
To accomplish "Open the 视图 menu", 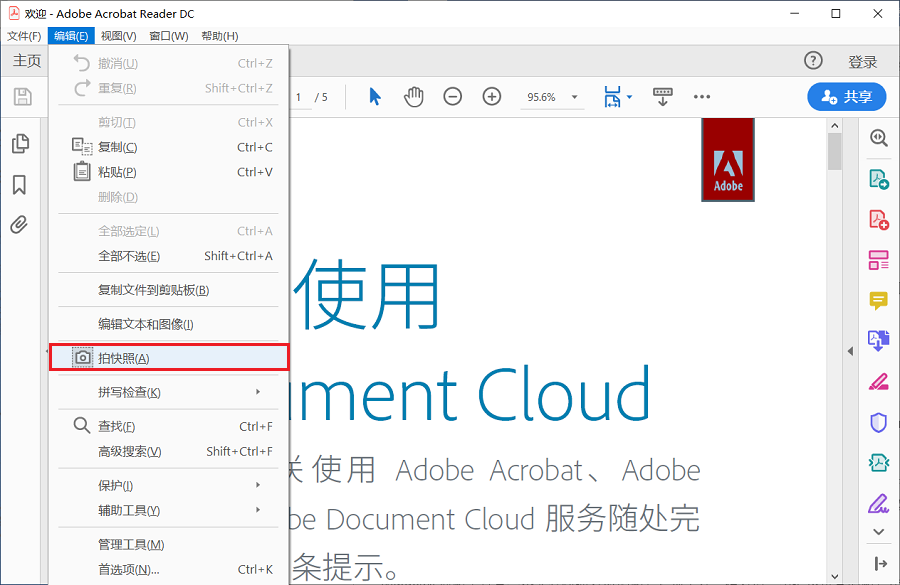I will (118, 36).
